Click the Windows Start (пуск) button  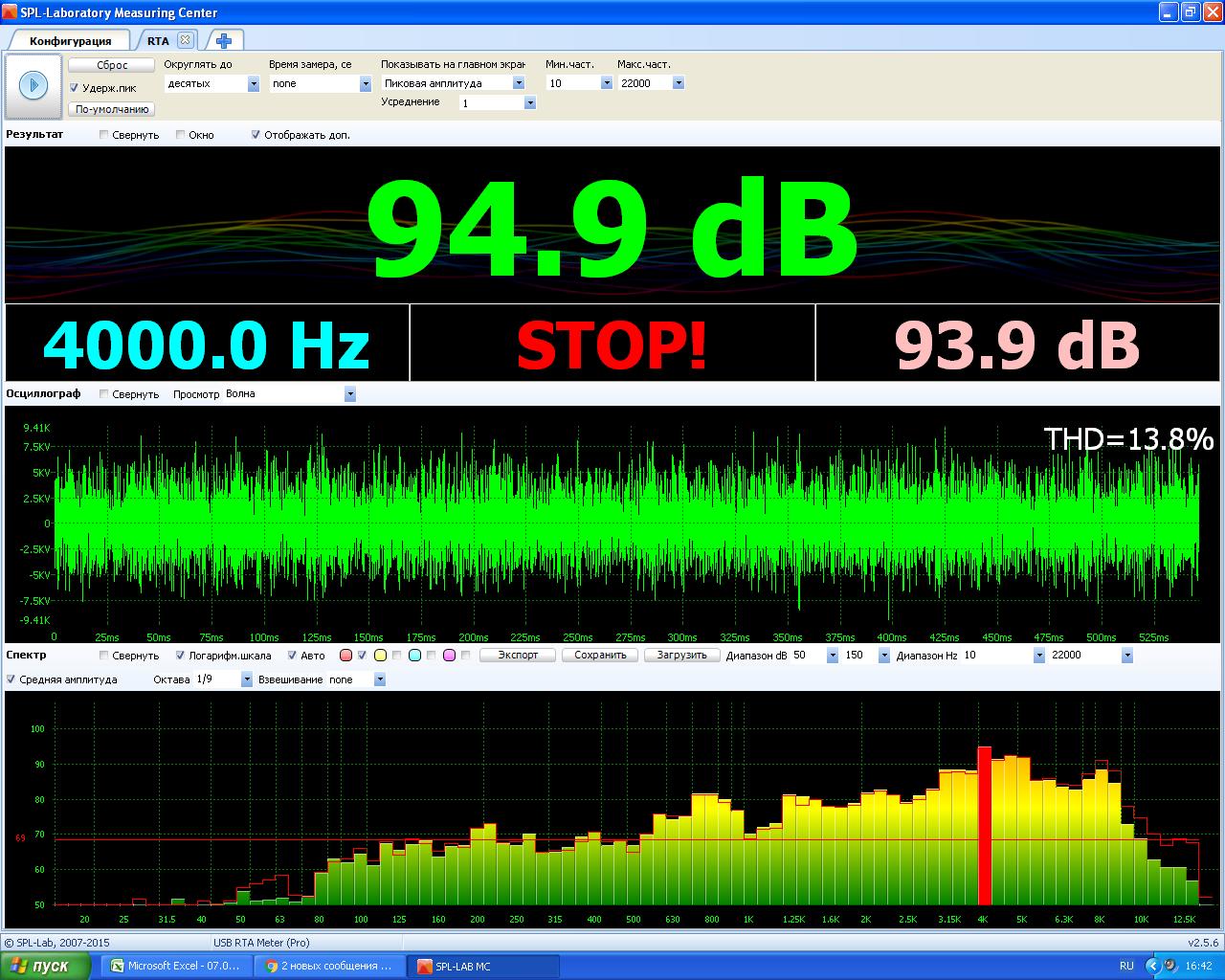click(x=45, y=966)
